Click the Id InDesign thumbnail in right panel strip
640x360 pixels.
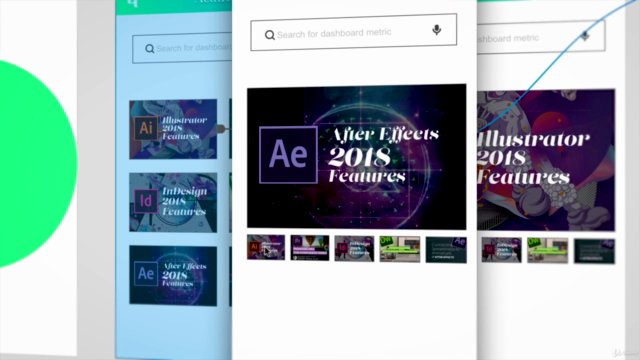(501, 250)
